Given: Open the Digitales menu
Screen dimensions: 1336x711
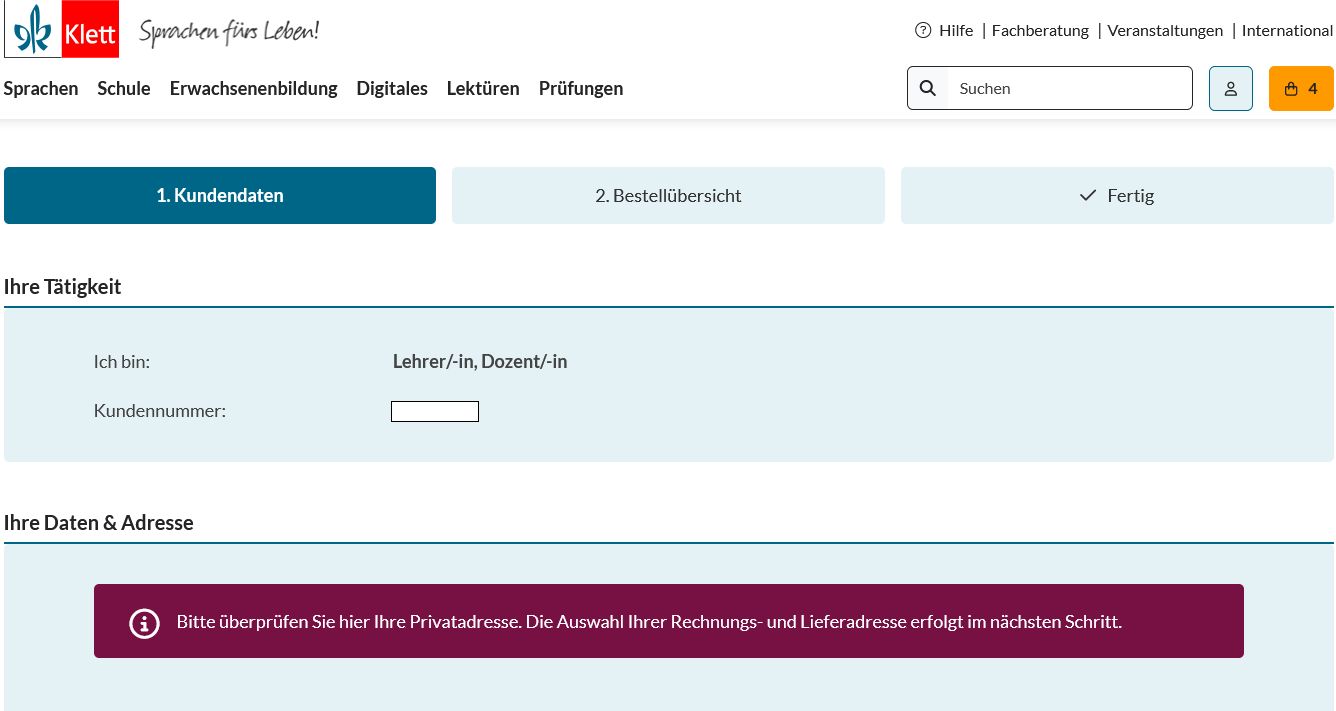Looking at the screenshot, I should pos(392,88).
